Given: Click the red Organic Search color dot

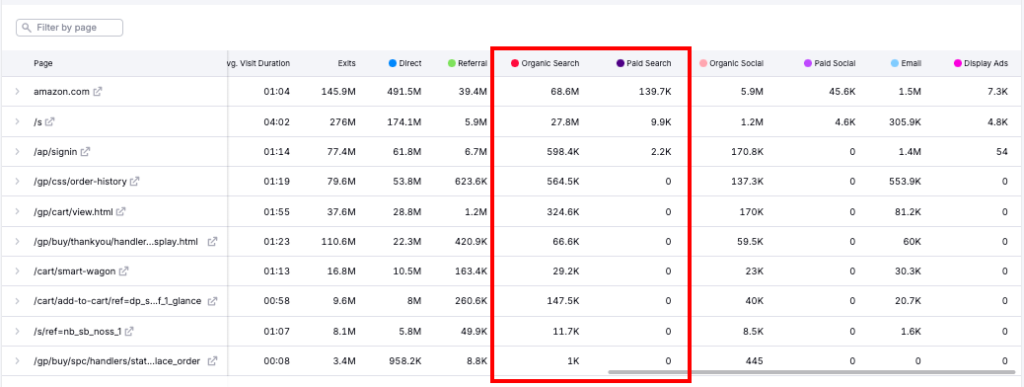Looking at the screenshot, I should click(515, 63).
